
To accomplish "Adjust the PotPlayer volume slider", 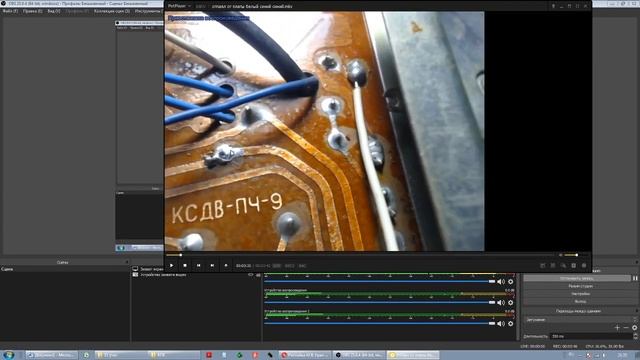I will tap(576, 255).
